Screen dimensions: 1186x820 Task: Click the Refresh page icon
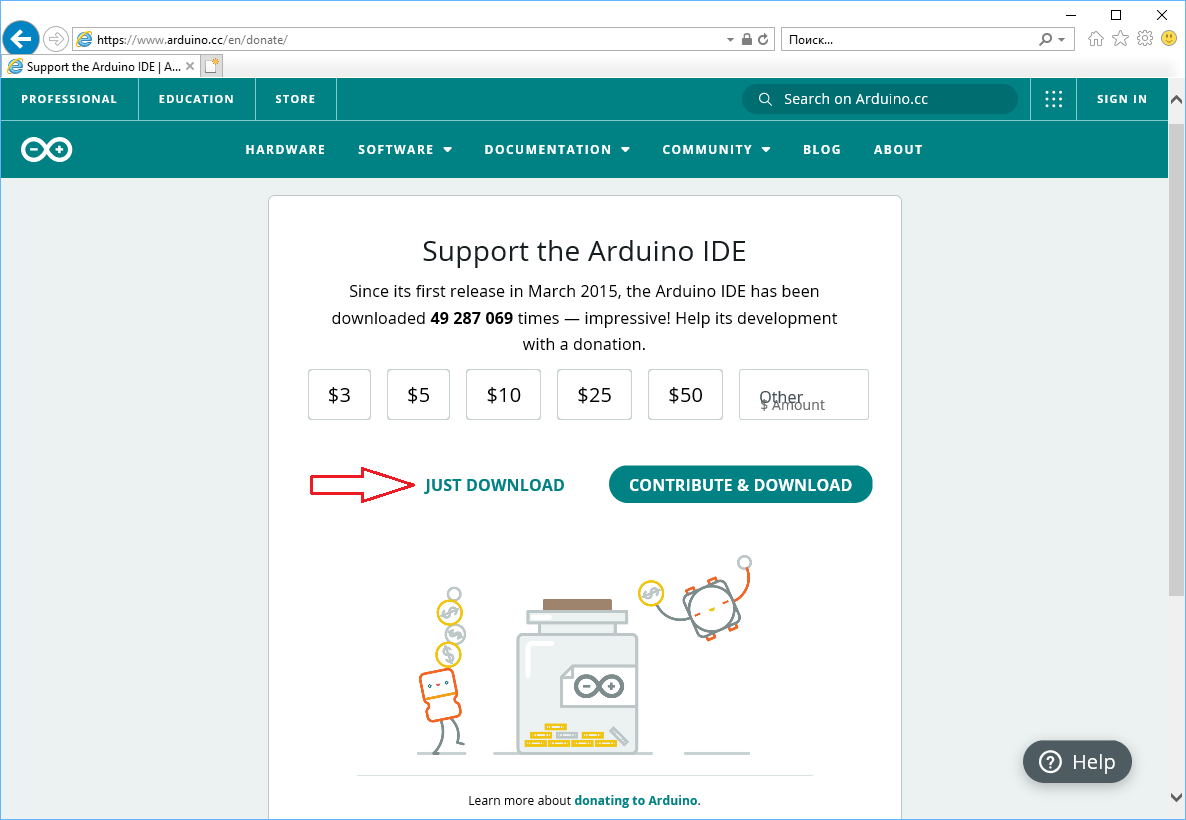(x=763, y=39)
